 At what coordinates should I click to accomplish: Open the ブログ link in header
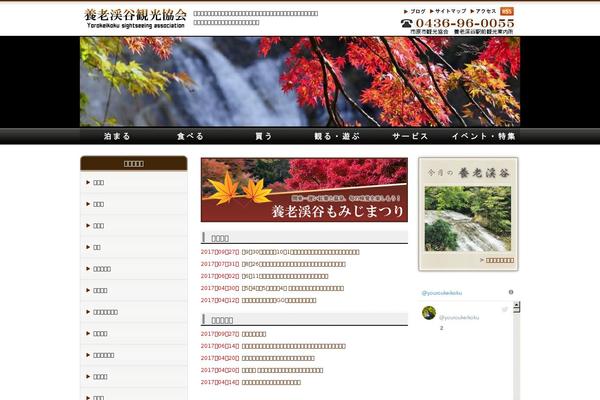pos(415,11)
